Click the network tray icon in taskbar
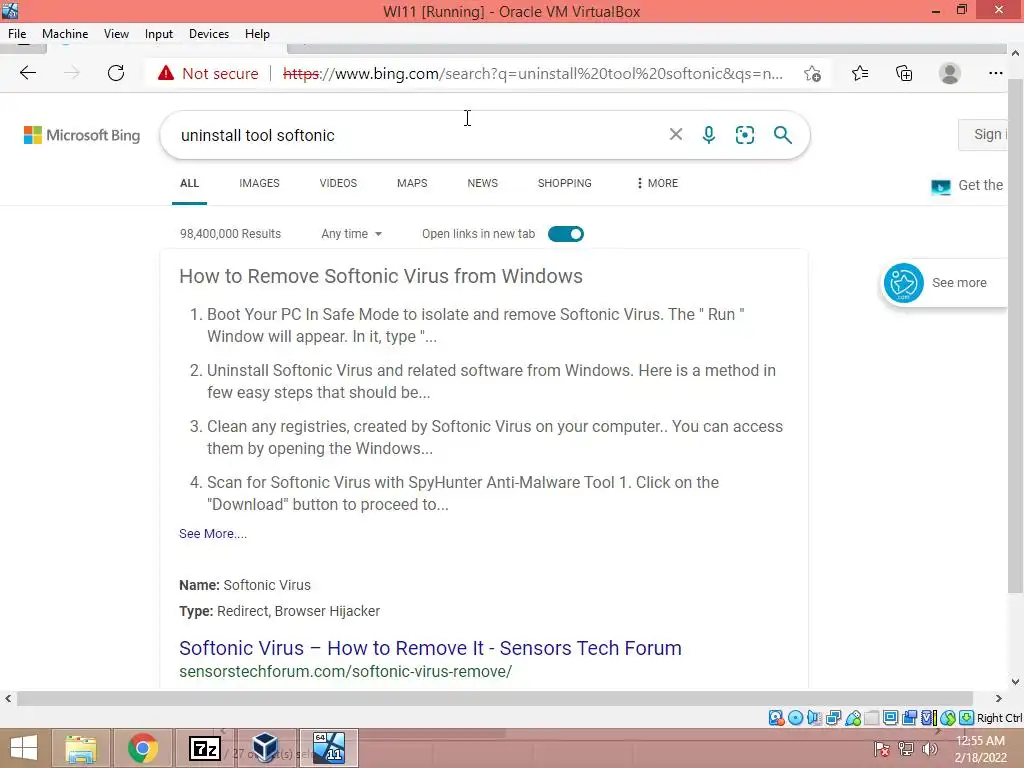The width and height of the screenshot is (1024, 768). pyautogui.click(x=906, y=749)
